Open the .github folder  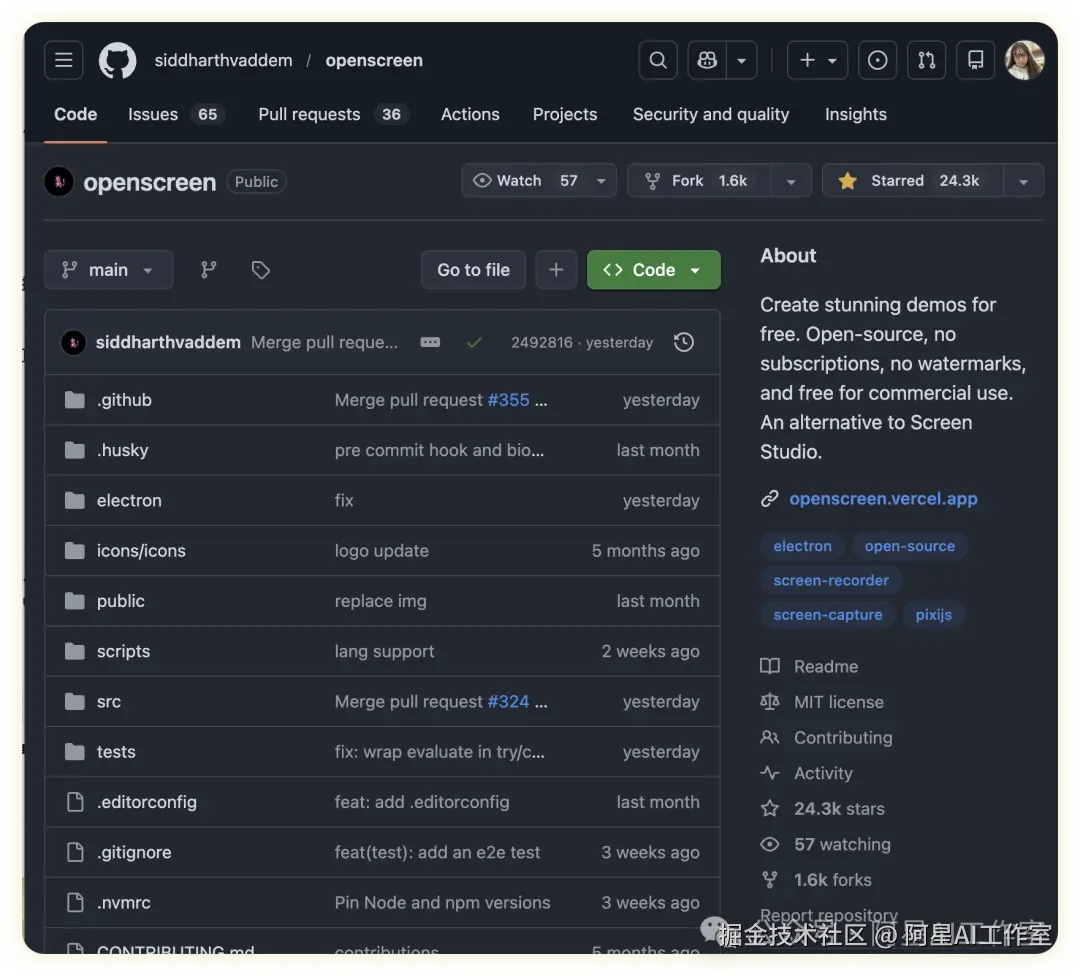[124, 400]
